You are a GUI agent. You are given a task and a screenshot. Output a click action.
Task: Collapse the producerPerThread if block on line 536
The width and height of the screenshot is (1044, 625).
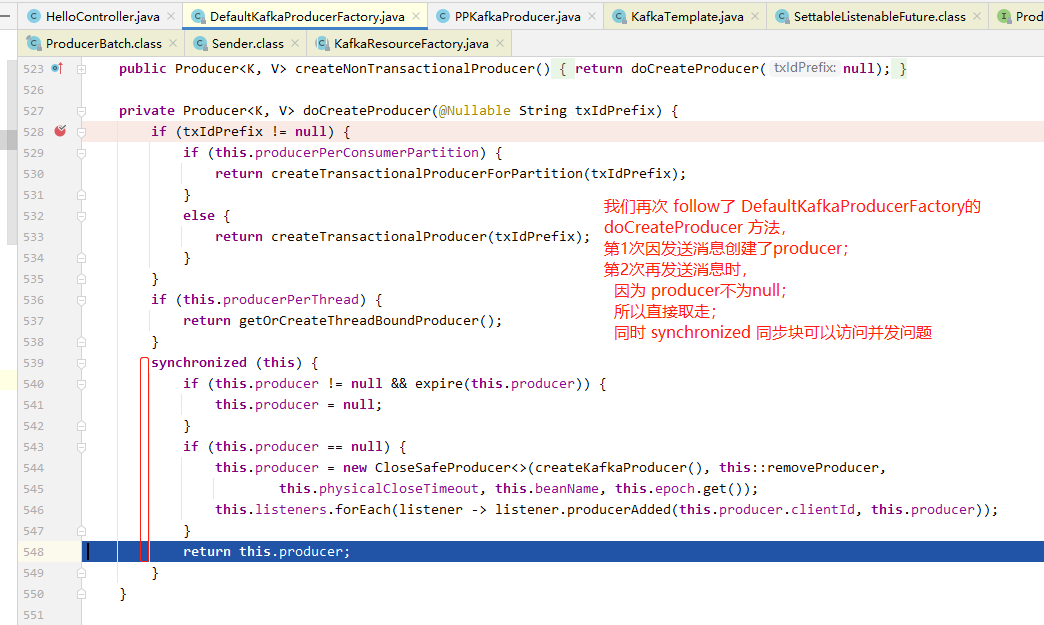pos(81,300)
